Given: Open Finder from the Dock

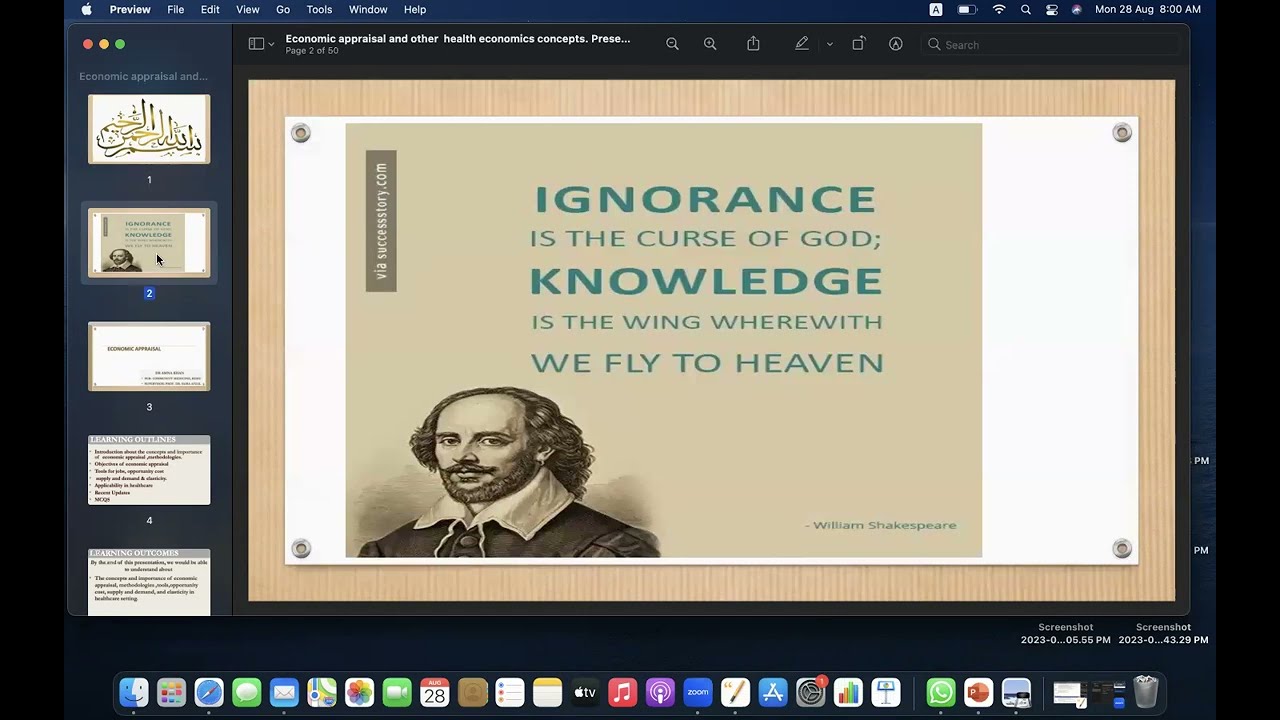Looking at the screenshot, I should click(134, 692).
